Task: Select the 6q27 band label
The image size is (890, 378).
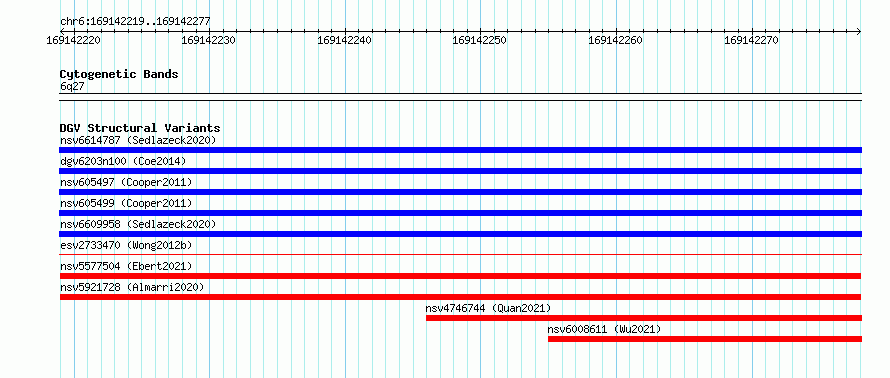Action: tap(72, 86)
